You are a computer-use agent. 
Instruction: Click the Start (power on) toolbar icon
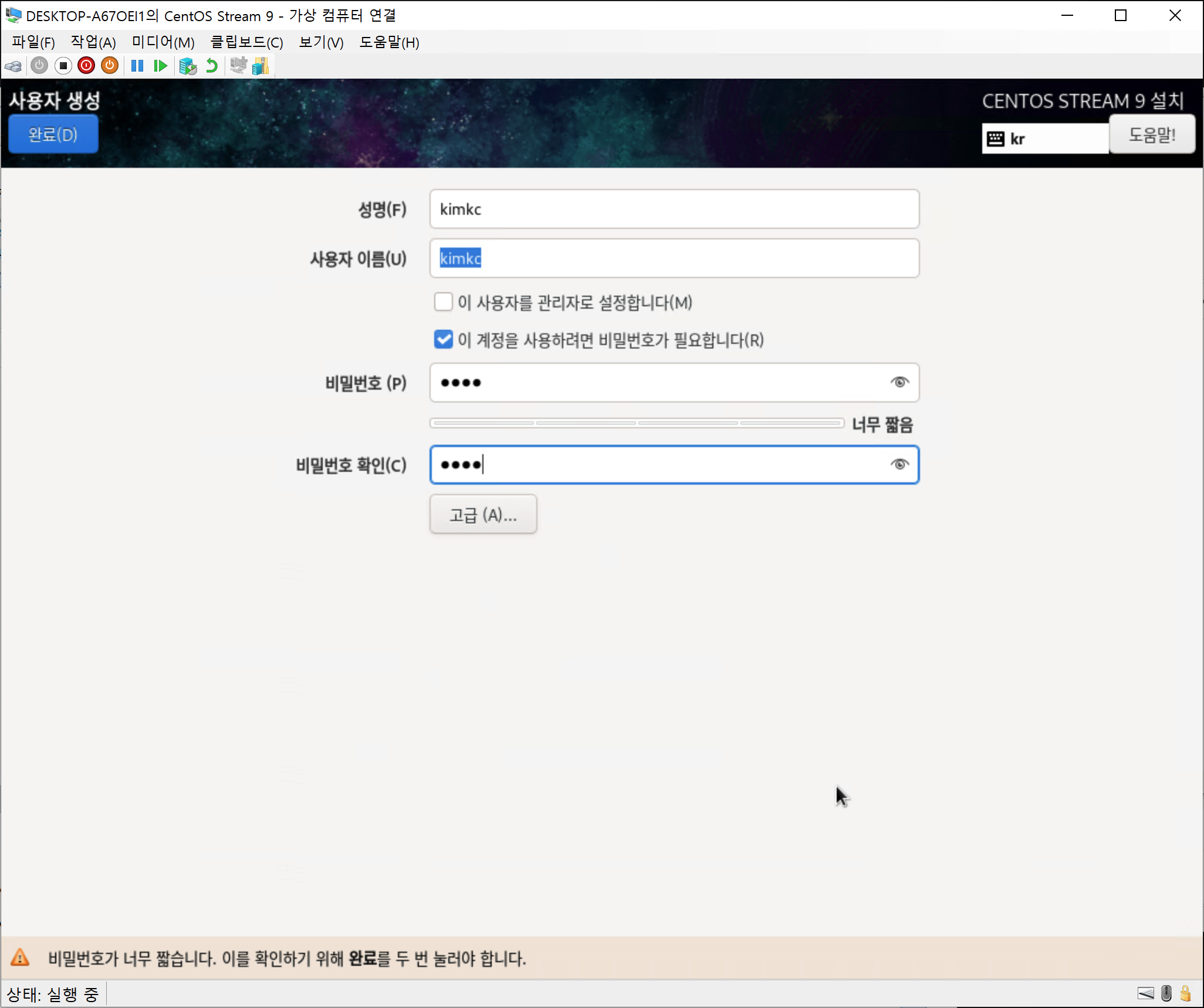(39, 66)
